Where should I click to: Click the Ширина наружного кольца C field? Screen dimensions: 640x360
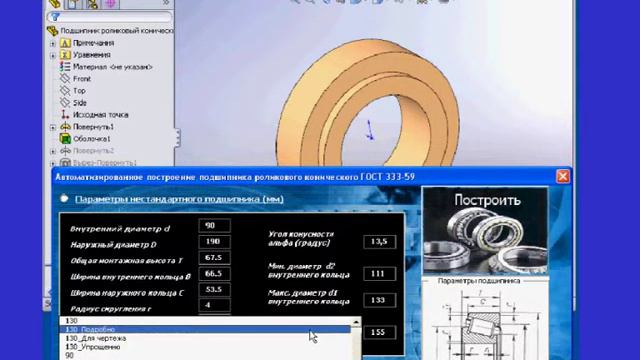[x=214, y=289]
